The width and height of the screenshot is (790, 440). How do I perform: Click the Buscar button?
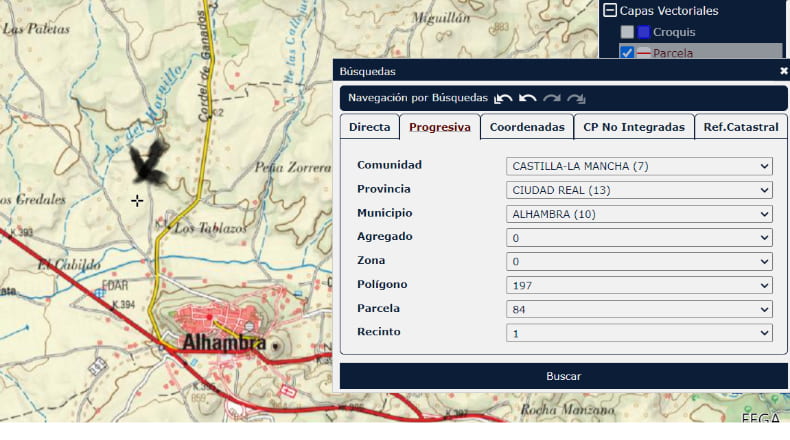point(563,376)
